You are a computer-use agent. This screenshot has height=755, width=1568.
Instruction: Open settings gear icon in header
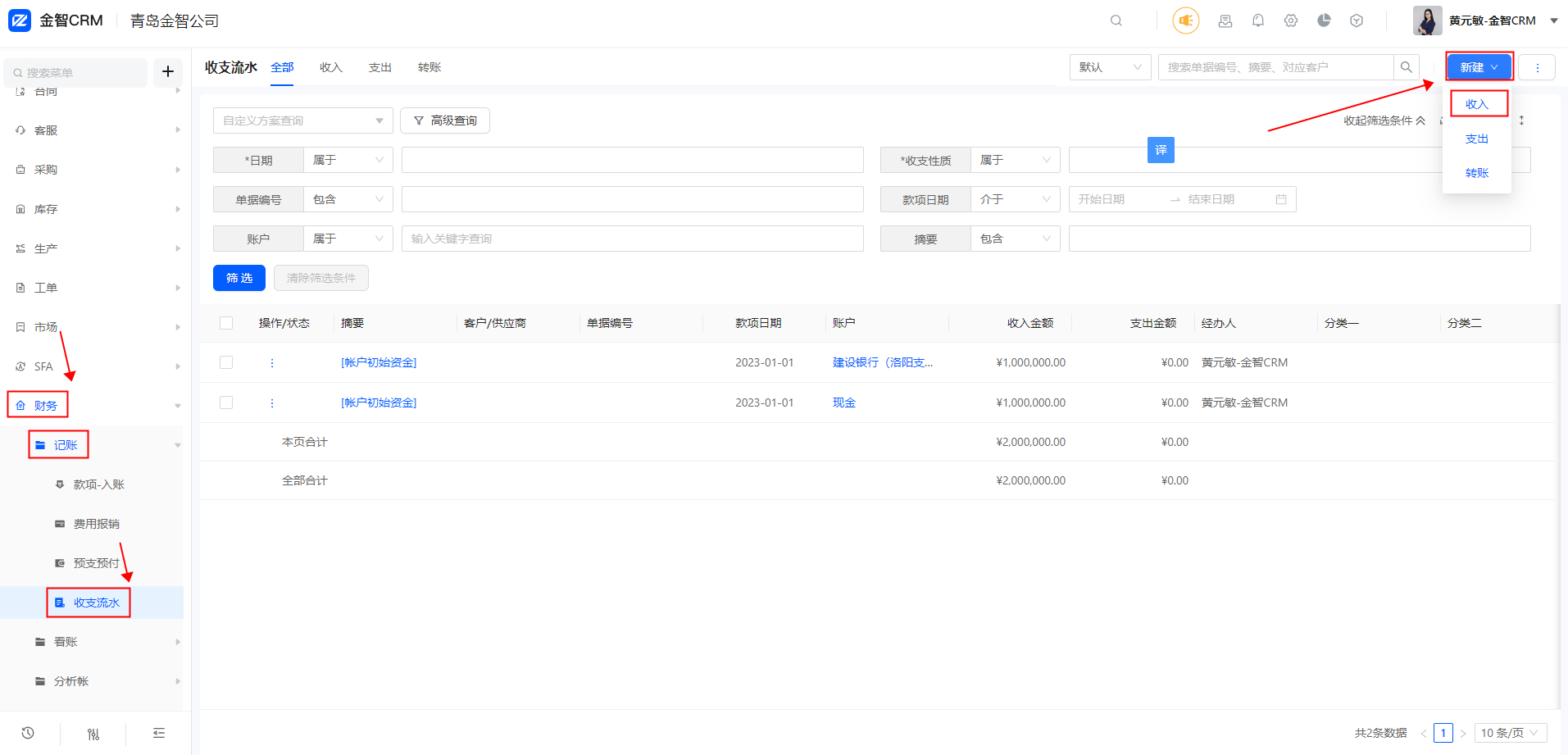(x=1291, y=20)
